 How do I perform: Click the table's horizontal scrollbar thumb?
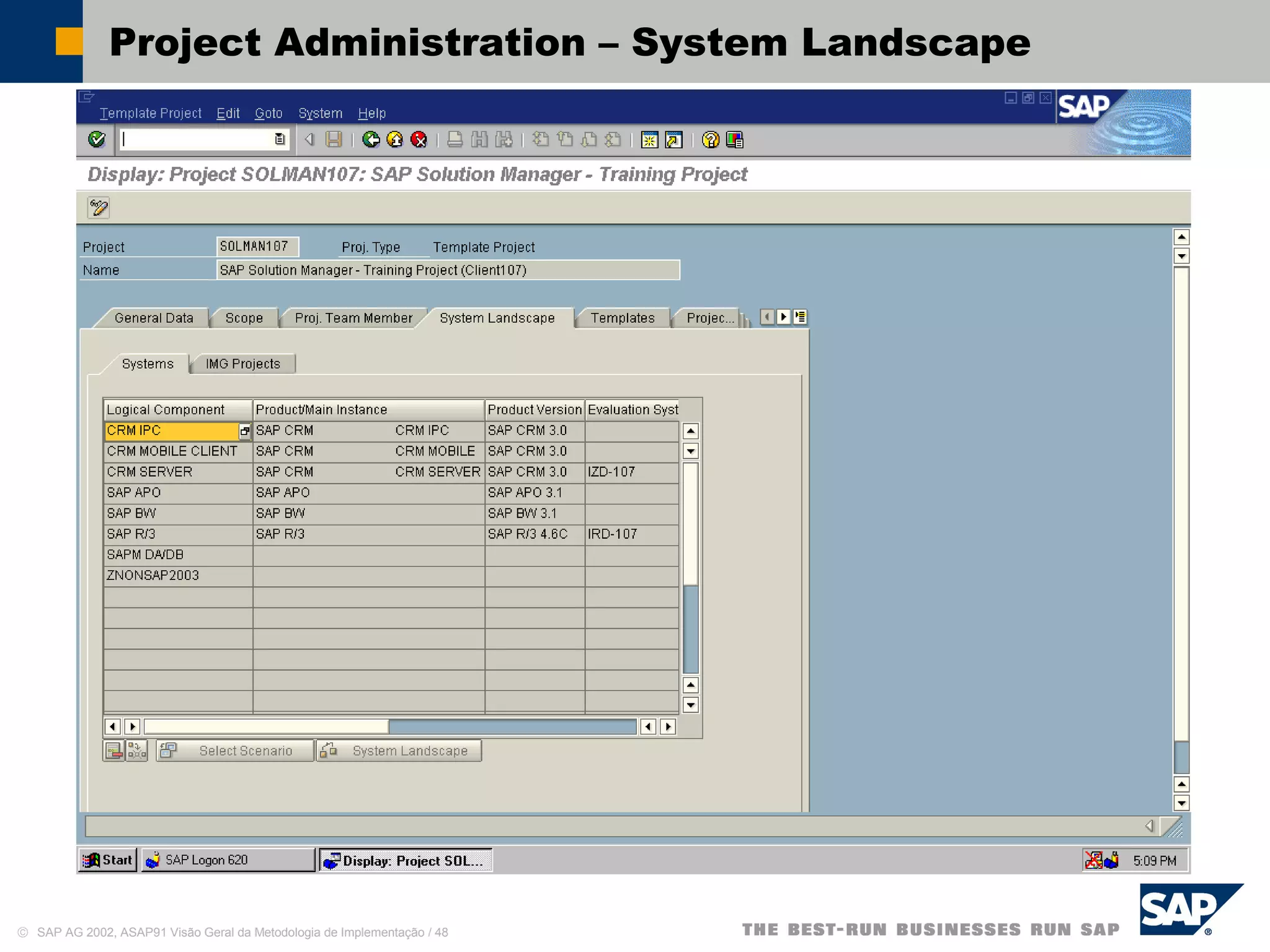[x=267, y=726]
